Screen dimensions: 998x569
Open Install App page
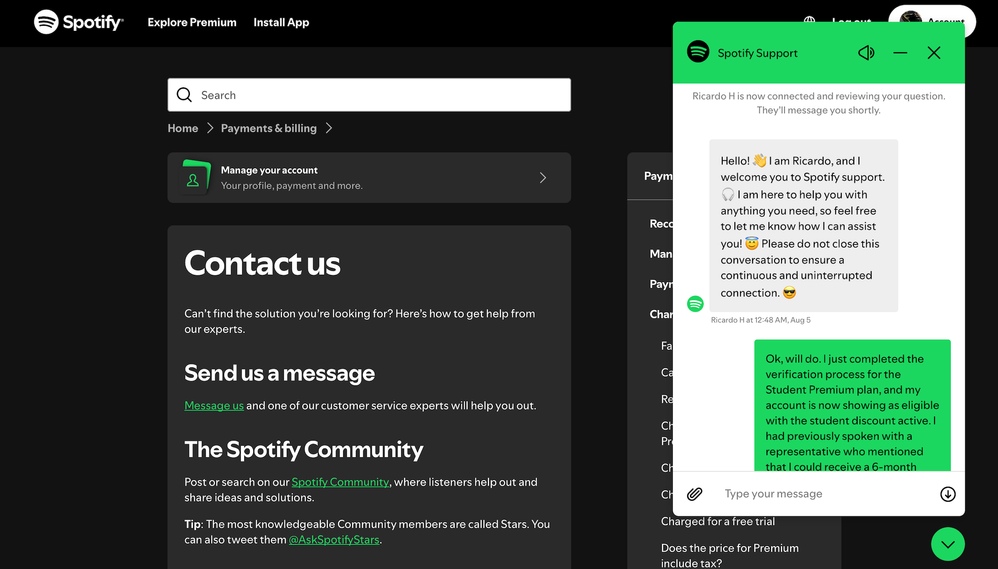pyautogui.click(x=281, y=22)
